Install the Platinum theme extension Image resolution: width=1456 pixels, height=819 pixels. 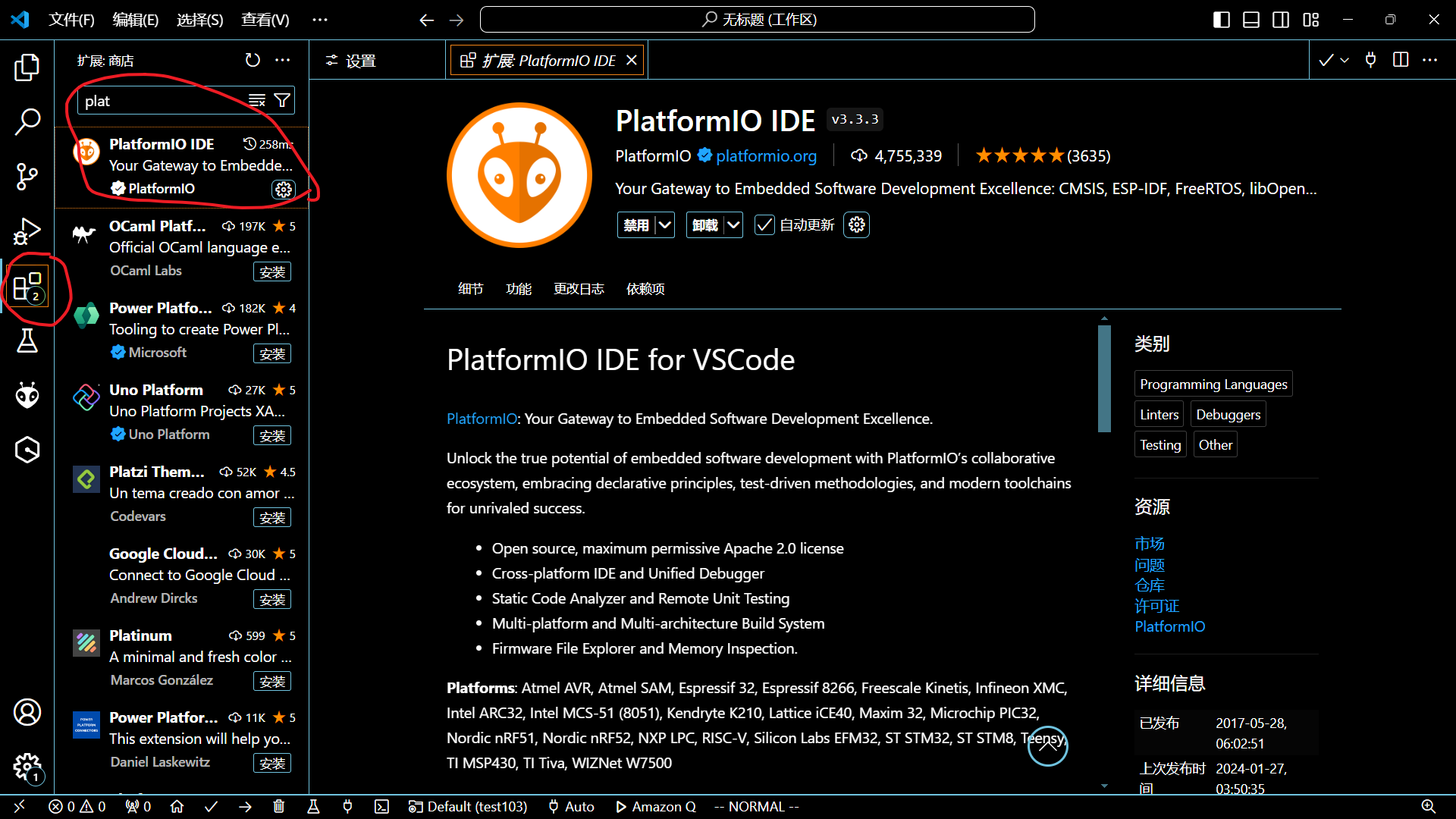pyautogui.click(x=272, y=681)
